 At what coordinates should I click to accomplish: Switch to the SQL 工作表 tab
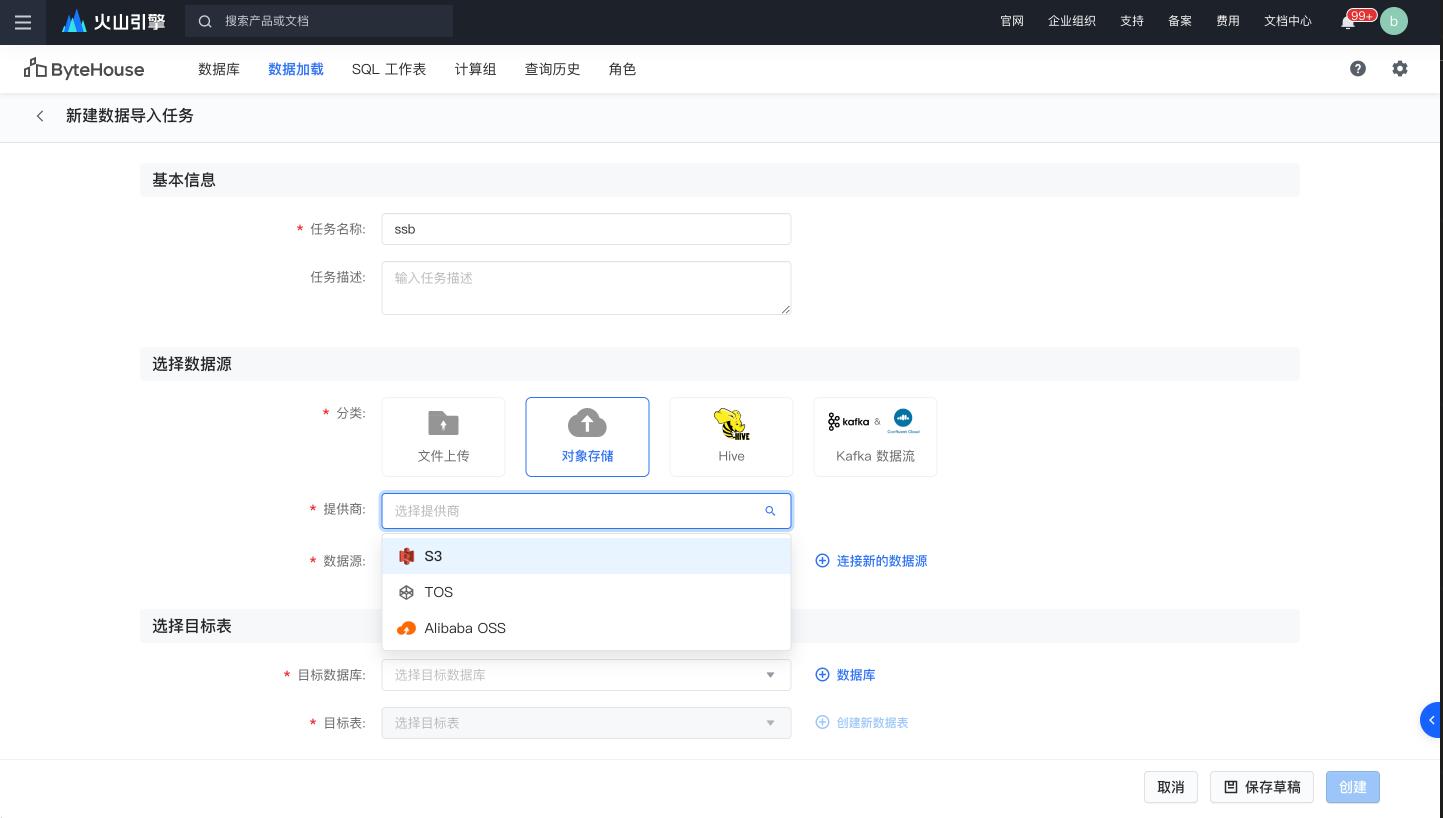coord(389,69)
